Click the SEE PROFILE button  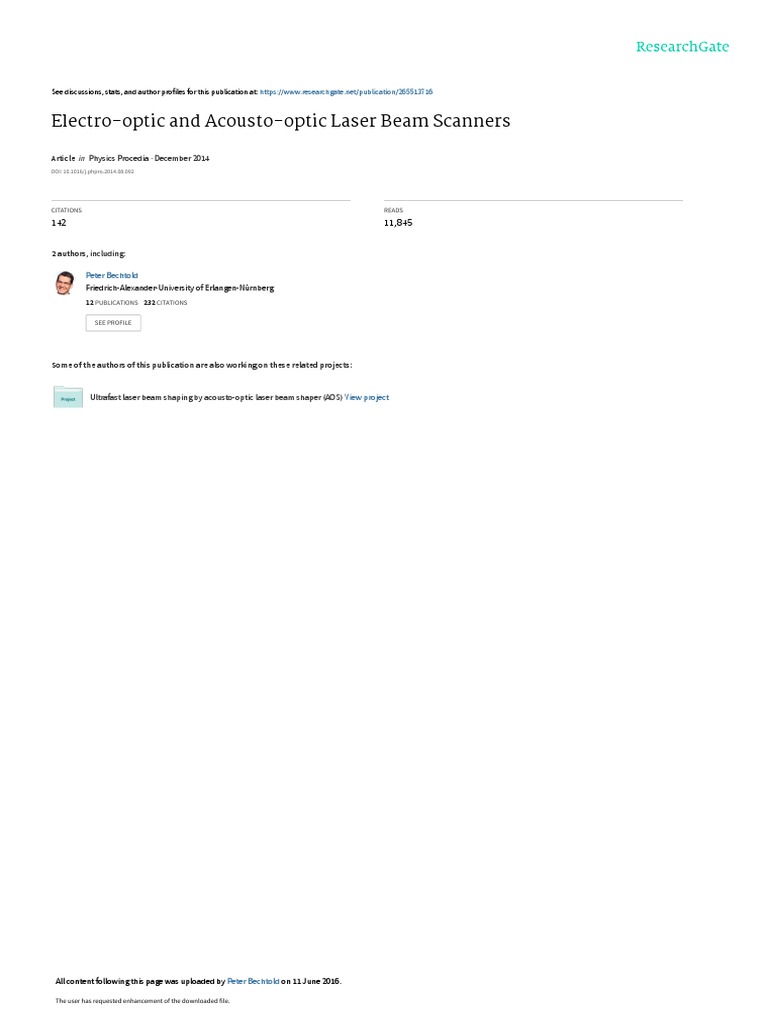(x=113, y=323)
